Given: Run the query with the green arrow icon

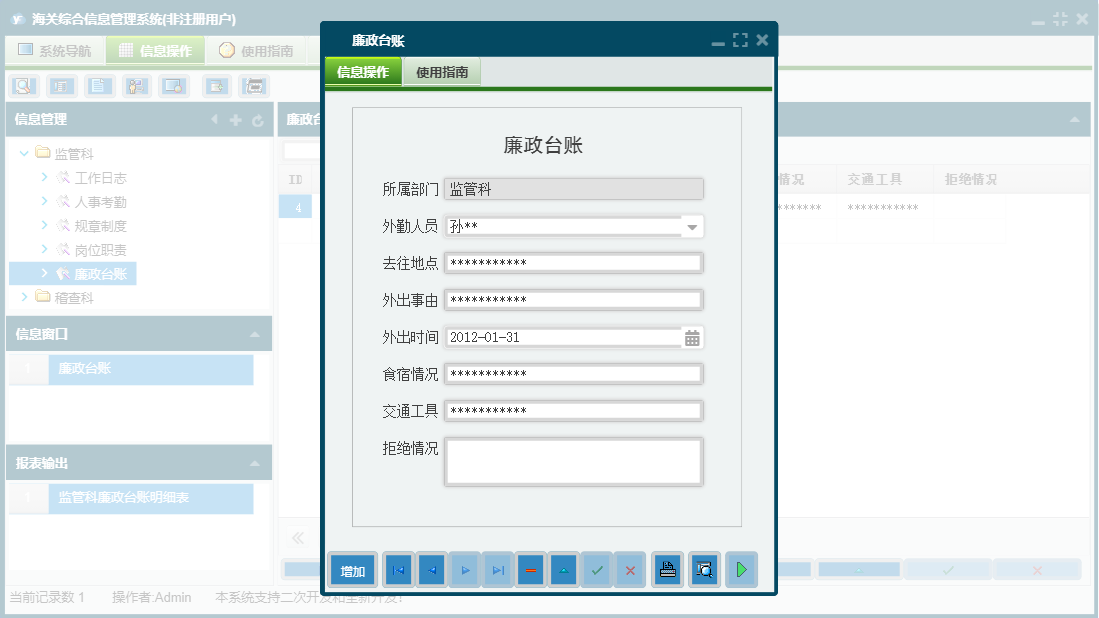Looking at the screenshot, I should coord(742,569).
